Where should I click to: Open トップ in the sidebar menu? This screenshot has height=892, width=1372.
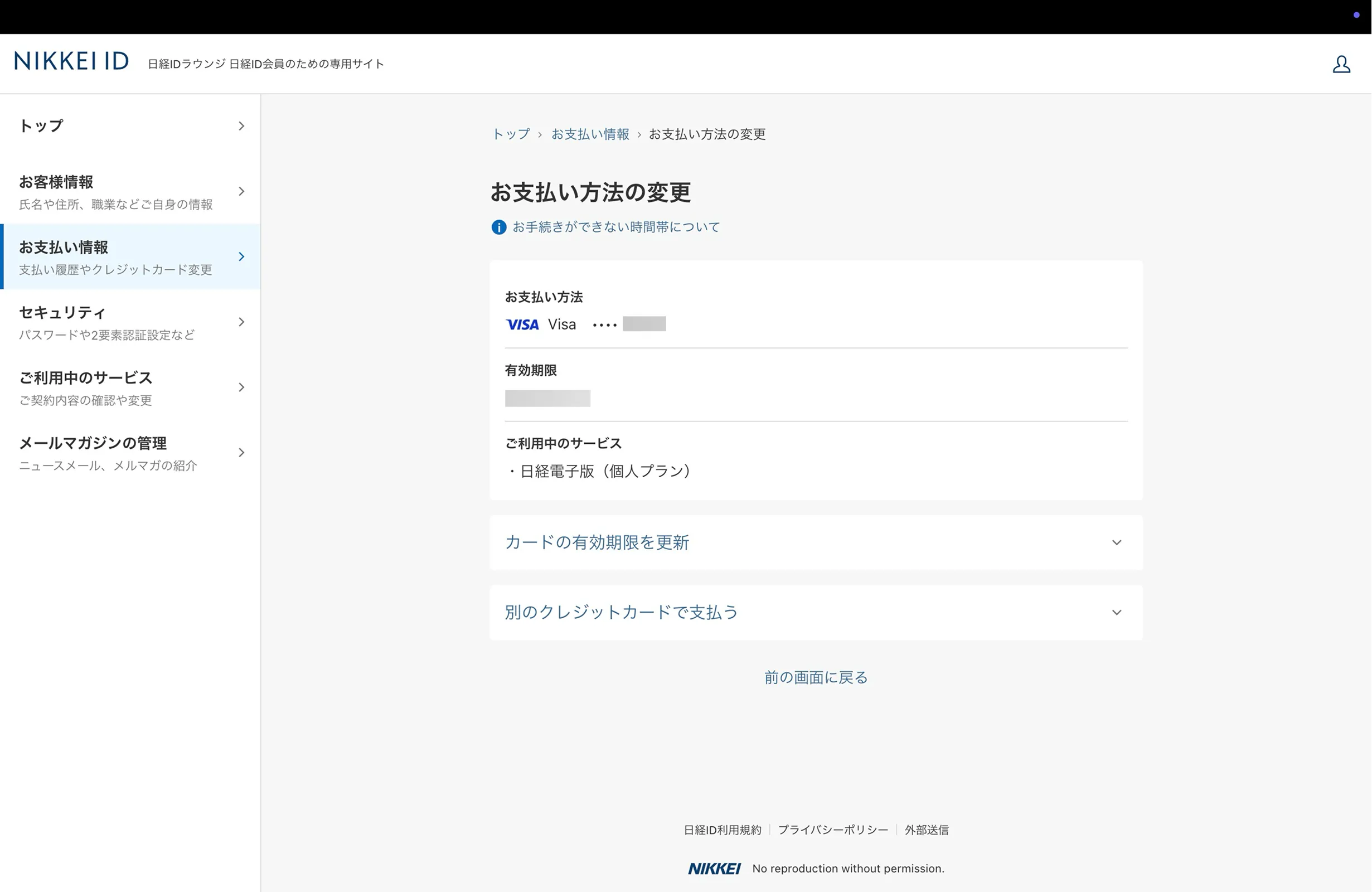pyautogui.click(x=130, y=125)
